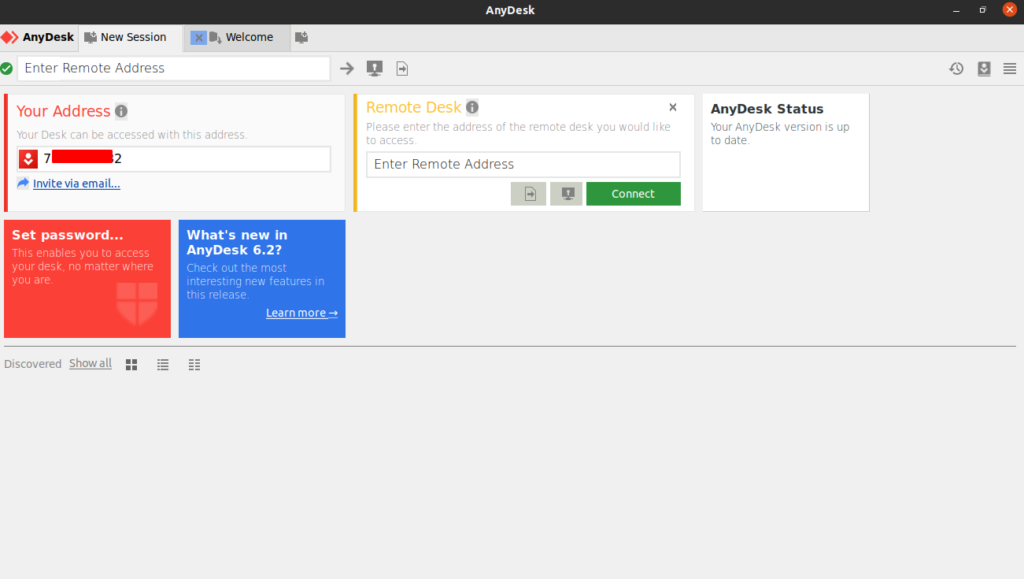Screen dimensions: 1024x579
Task: Open a new session tab icon
Action: point(301,37)
